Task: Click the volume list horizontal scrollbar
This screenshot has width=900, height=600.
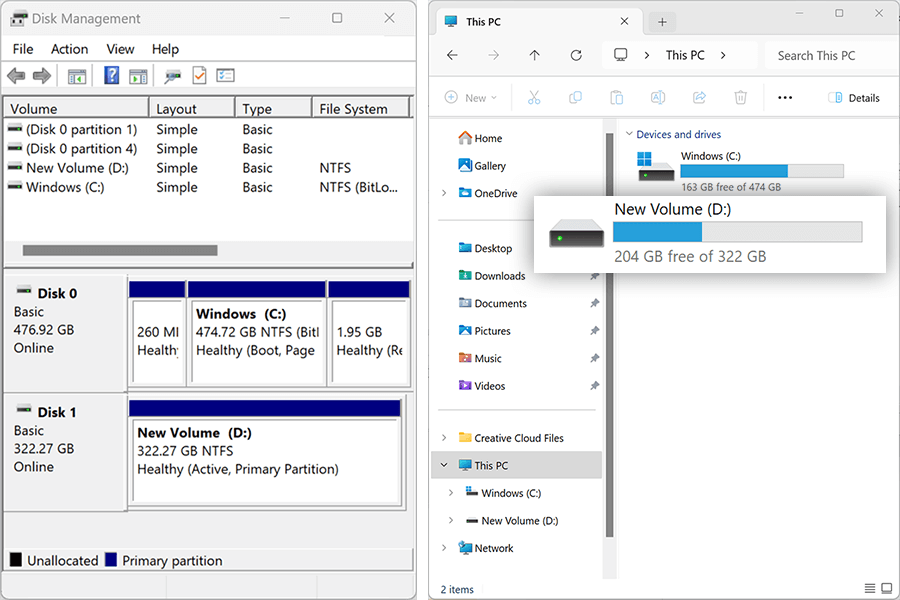Action: pyautogui.click(x=120, y=250)
